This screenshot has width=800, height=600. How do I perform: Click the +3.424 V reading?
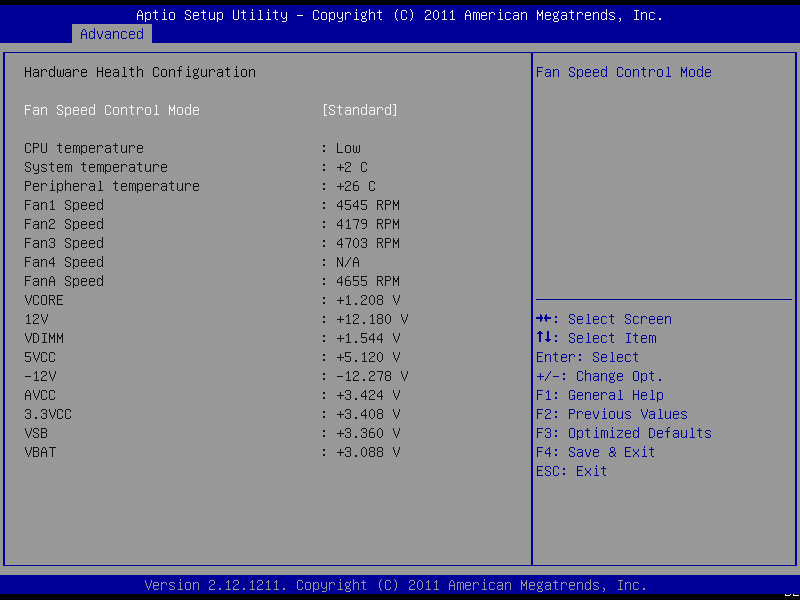(x=368, y=395)
